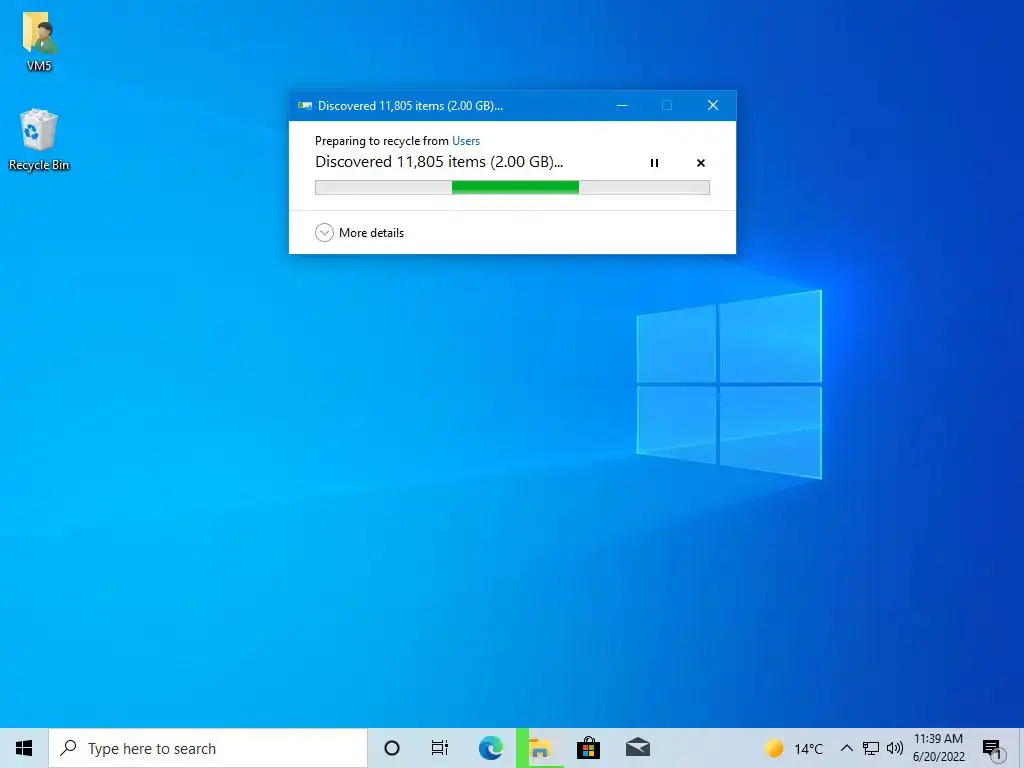The width and height of the screenshot is (1024, 768).
Task: Launch Microsoft Edge from the taskbar
Action: point(490,748)
